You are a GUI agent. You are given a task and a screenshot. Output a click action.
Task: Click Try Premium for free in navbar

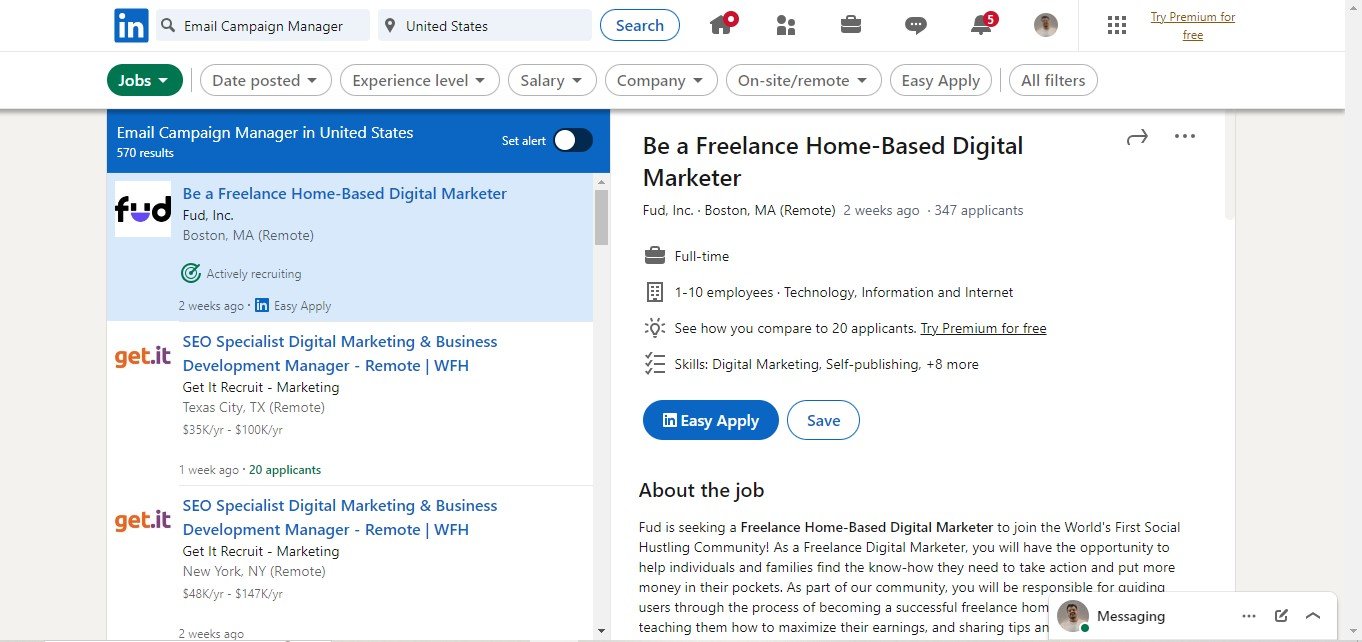(1193, 26)
